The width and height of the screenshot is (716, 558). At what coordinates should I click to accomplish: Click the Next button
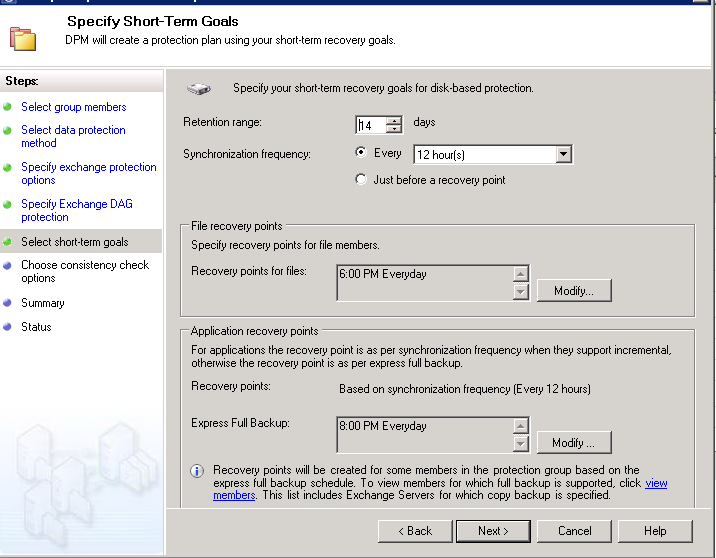[x=493, y=531]
